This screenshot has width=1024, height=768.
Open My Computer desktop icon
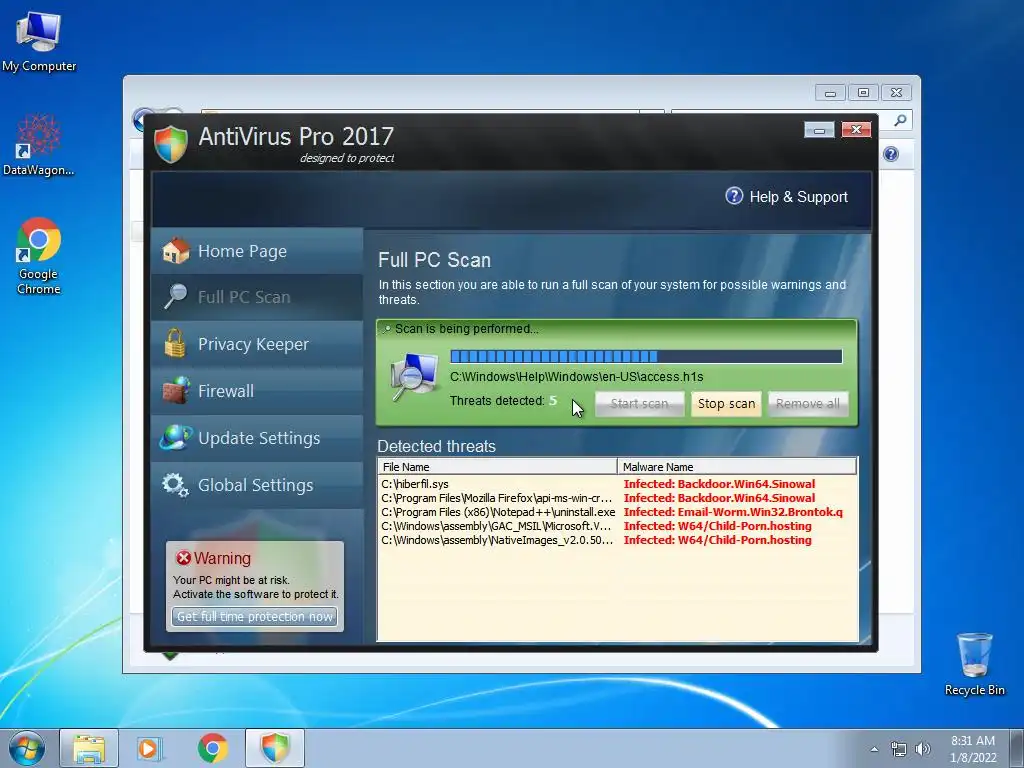coord(39,40)
